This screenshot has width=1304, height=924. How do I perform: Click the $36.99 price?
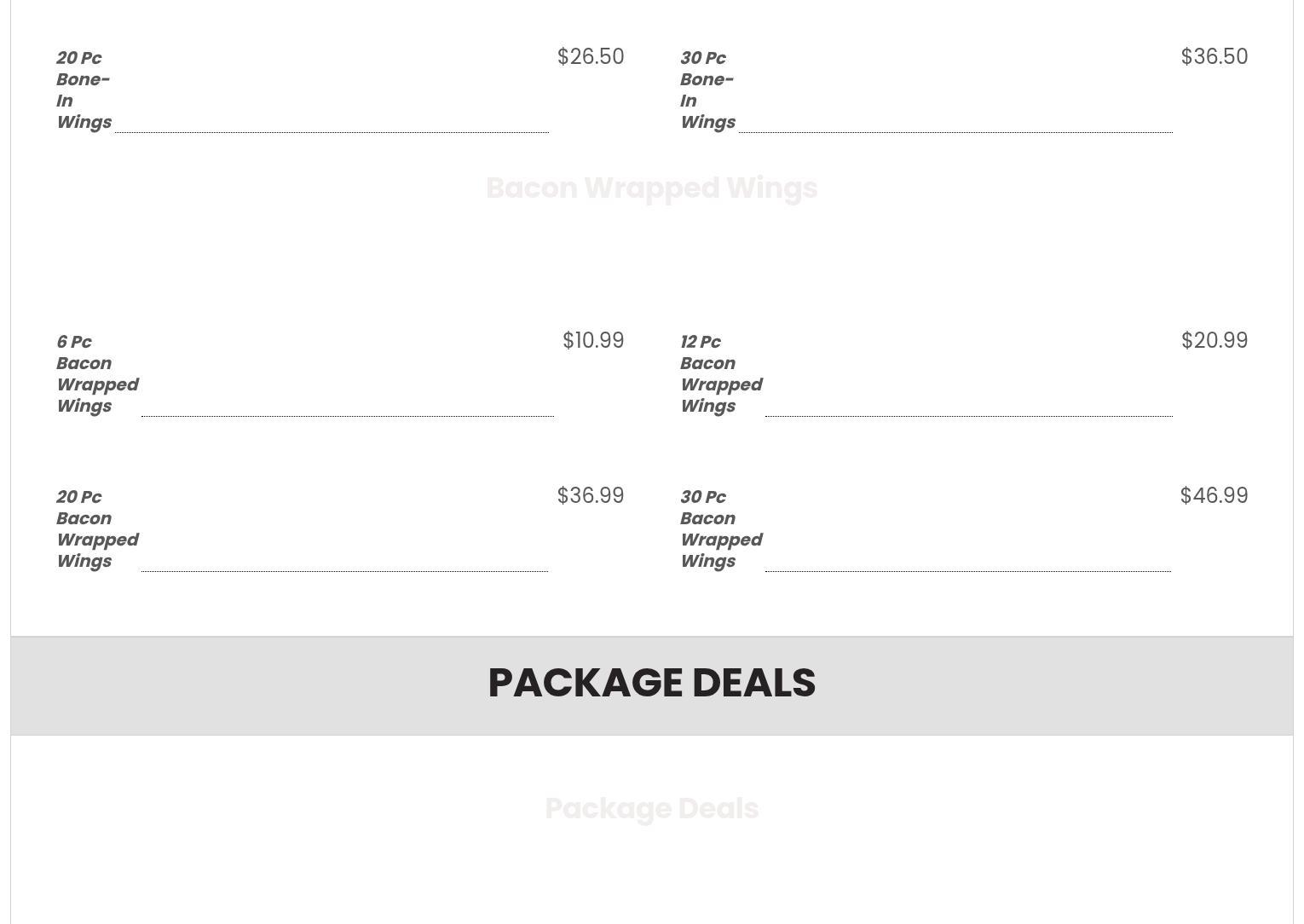pos(590,496)
